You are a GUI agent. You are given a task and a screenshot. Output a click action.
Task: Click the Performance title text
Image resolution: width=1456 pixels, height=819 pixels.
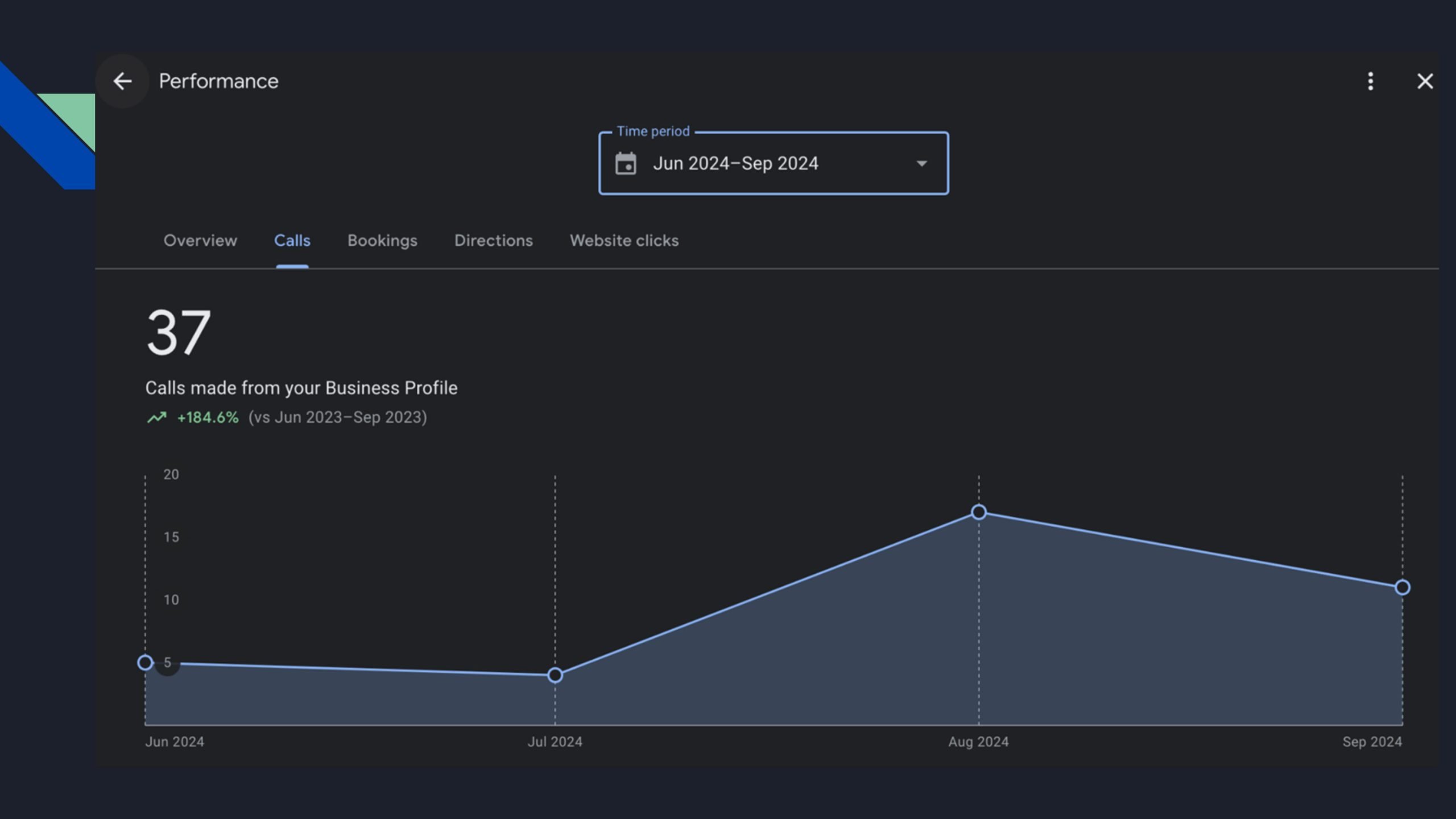click(x=218, y=81)
